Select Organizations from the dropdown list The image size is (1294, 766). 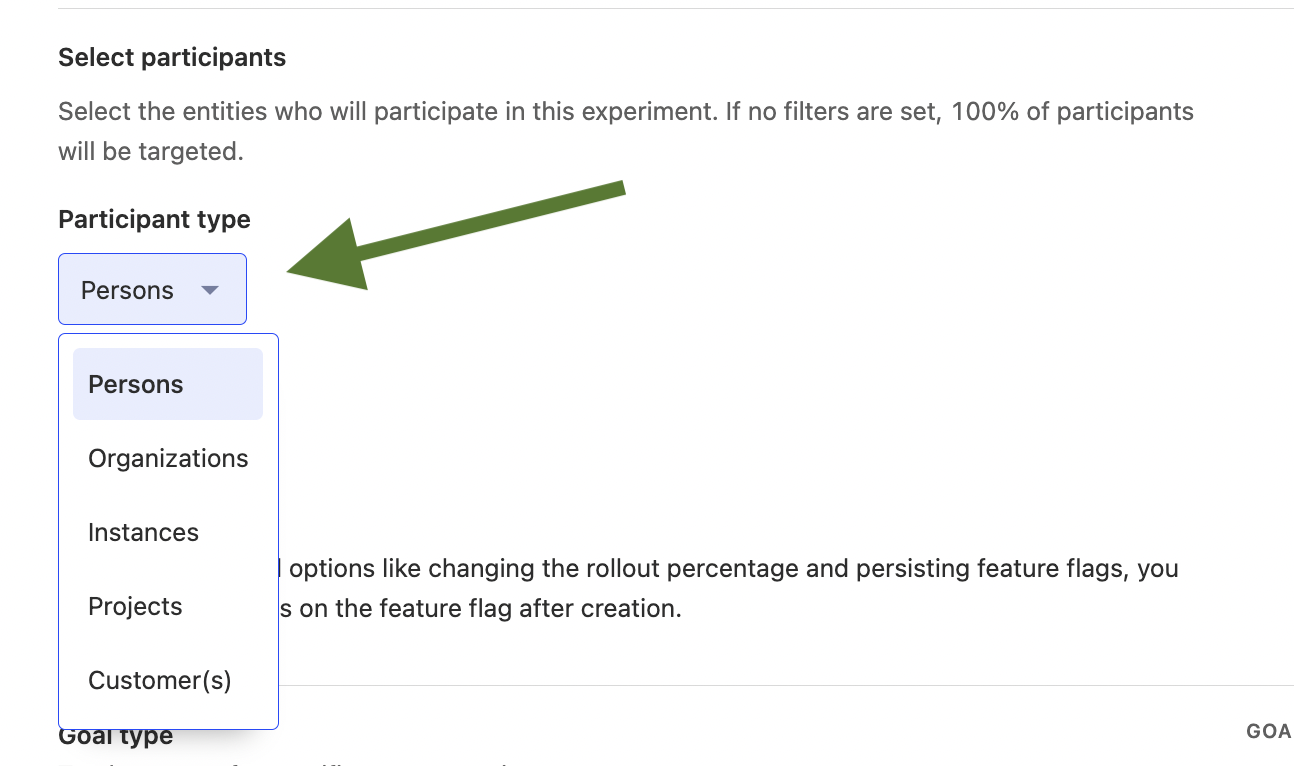pyautogui.click(x=168, y=458)
